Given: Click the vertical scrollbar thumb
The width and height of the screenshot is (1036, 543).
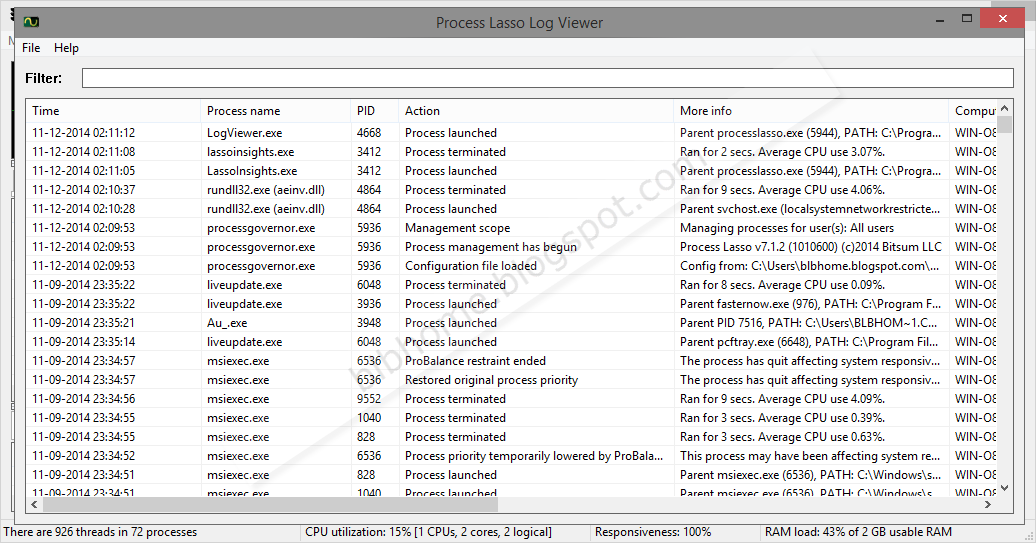Looking at the screenshot, I should point(1004,124).
